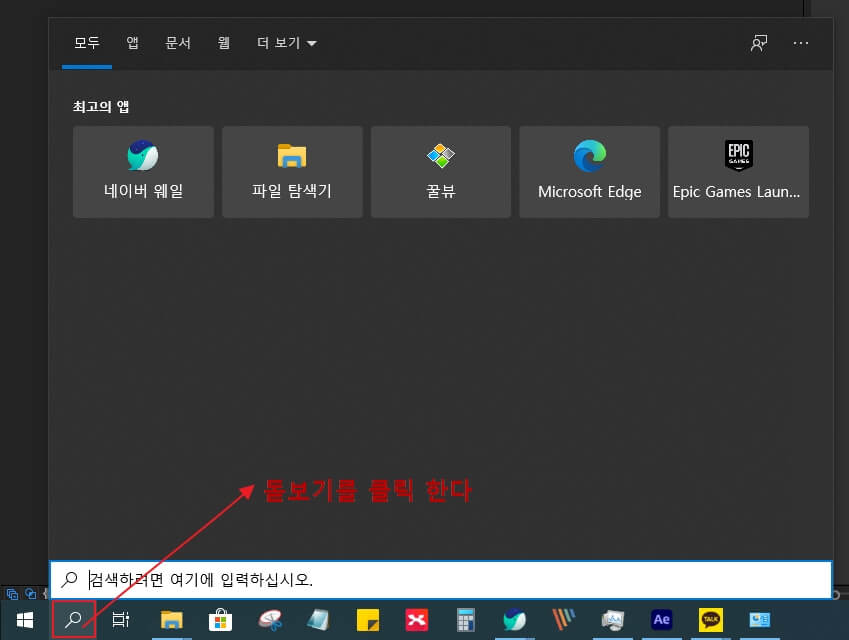Switch to the 앱 tab
849x640 pixels.
click(x=133, y=43)
